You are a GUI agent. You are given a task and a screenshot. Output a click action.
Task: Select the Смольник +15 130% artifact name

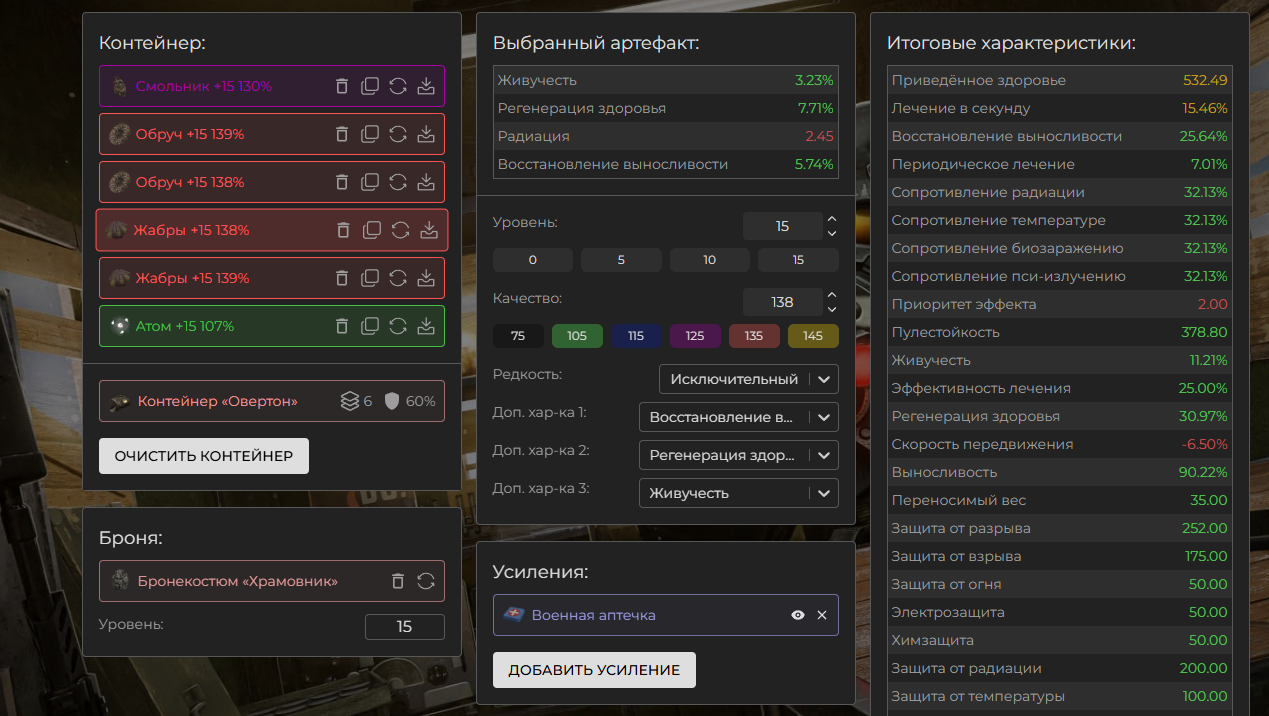[204, 86]
